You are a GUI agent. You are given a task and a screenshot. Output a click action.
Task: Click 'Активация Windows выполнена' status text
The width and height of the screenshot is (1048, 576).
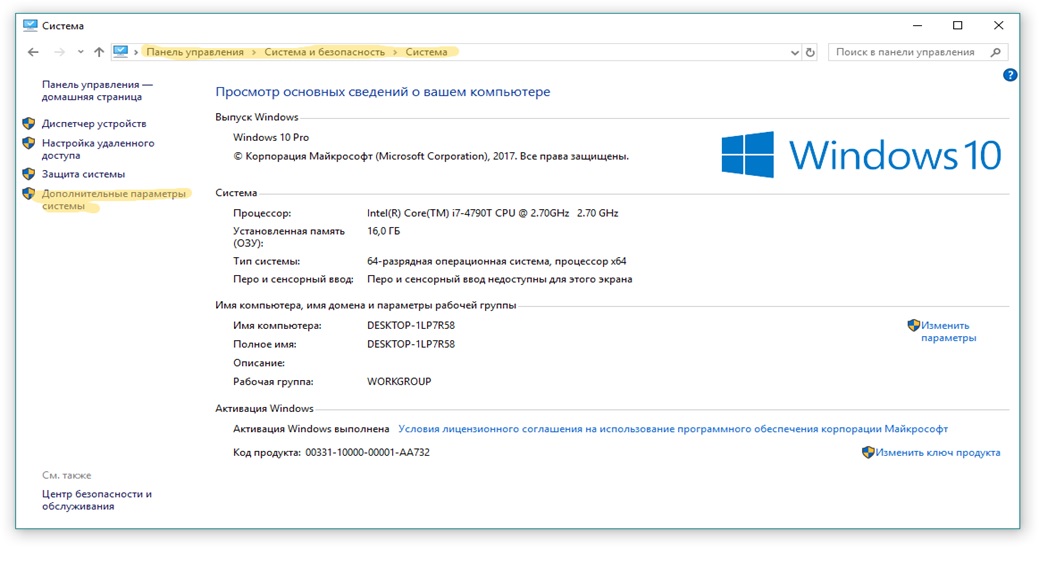[x=311, y=429]
